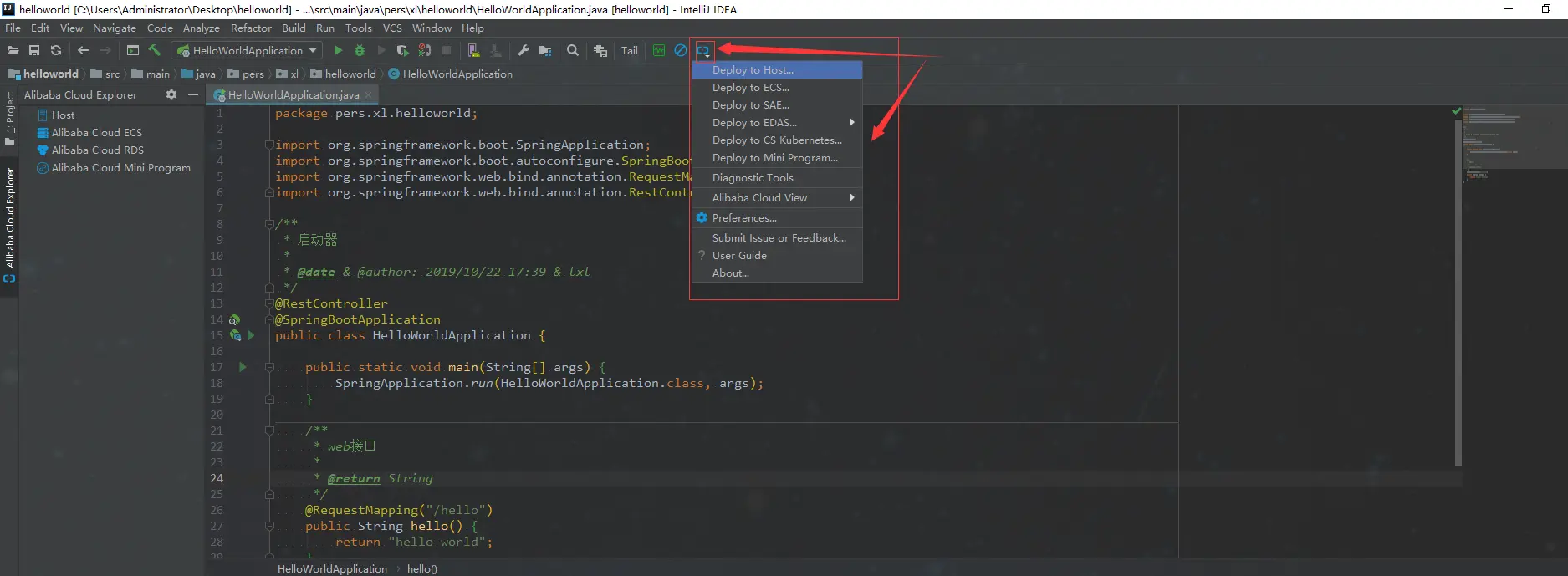The height and width of the screenshot is (576, 1568).
Task: Go forward with the right arrow icon
Action: pyautogui.click(x=105, y=50)
